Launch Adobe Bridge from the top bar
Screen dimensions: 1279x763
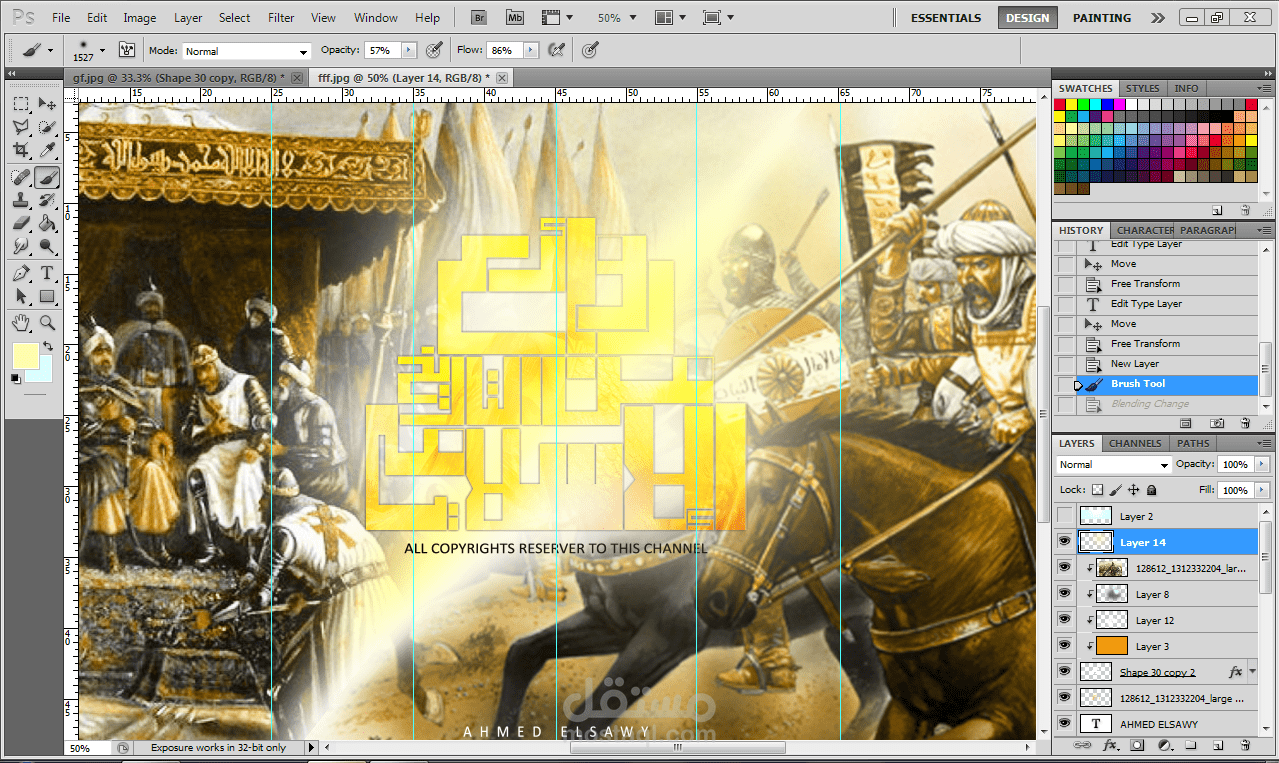pos(479,18)
